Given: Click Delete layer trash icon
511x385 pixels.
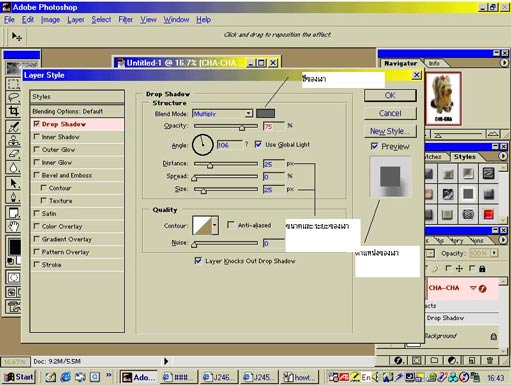Looking at the screenshot, I should pos(490,360).
